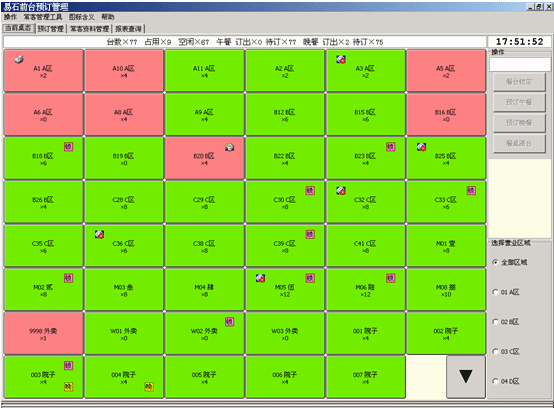Switch to the 预订管理 tab
This screenshot has height=408, width=554.
coord(51,29)
